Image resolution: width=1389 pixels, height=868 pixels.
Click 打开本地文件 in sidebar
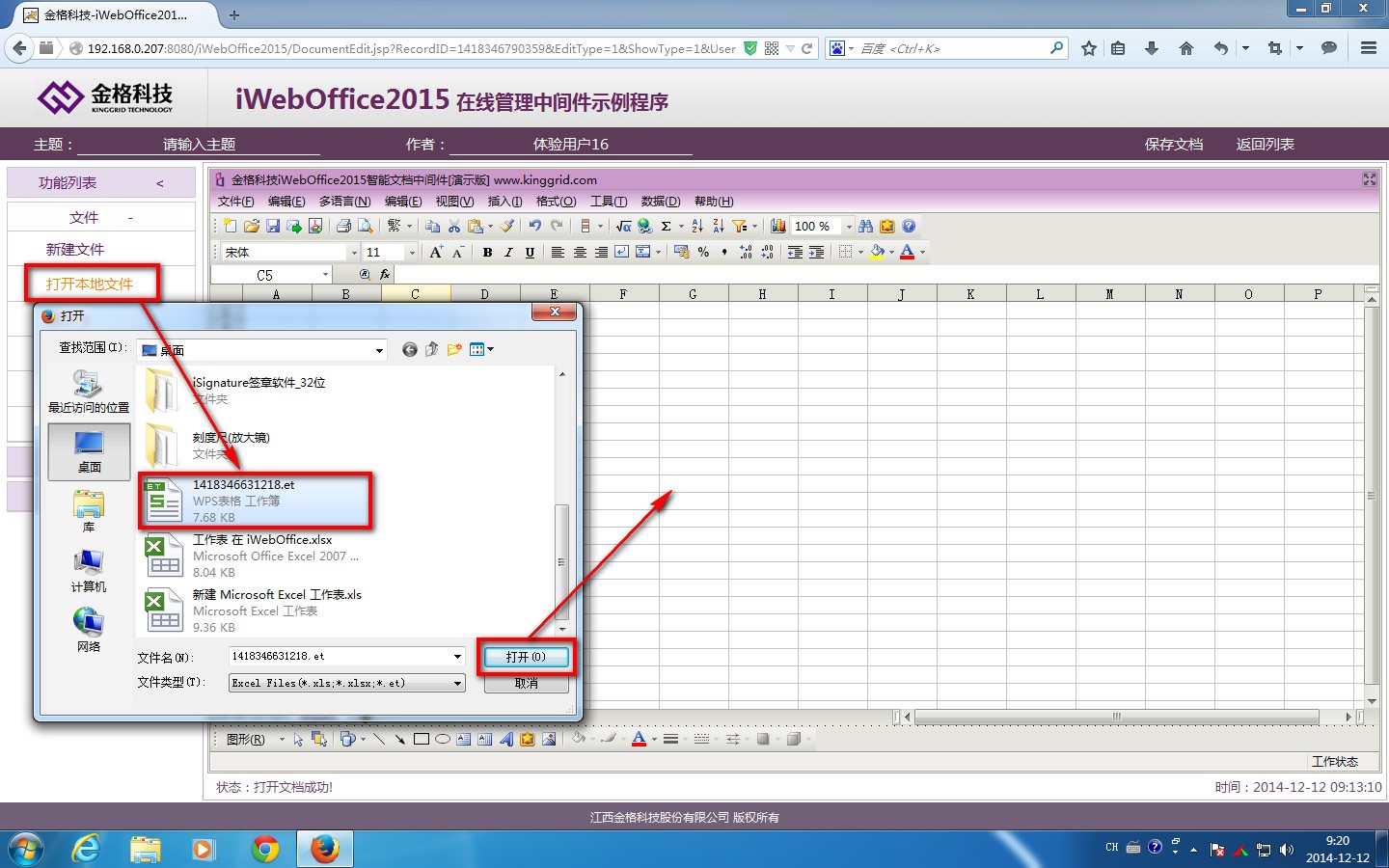pyautogui.click(x=90, y=284)
